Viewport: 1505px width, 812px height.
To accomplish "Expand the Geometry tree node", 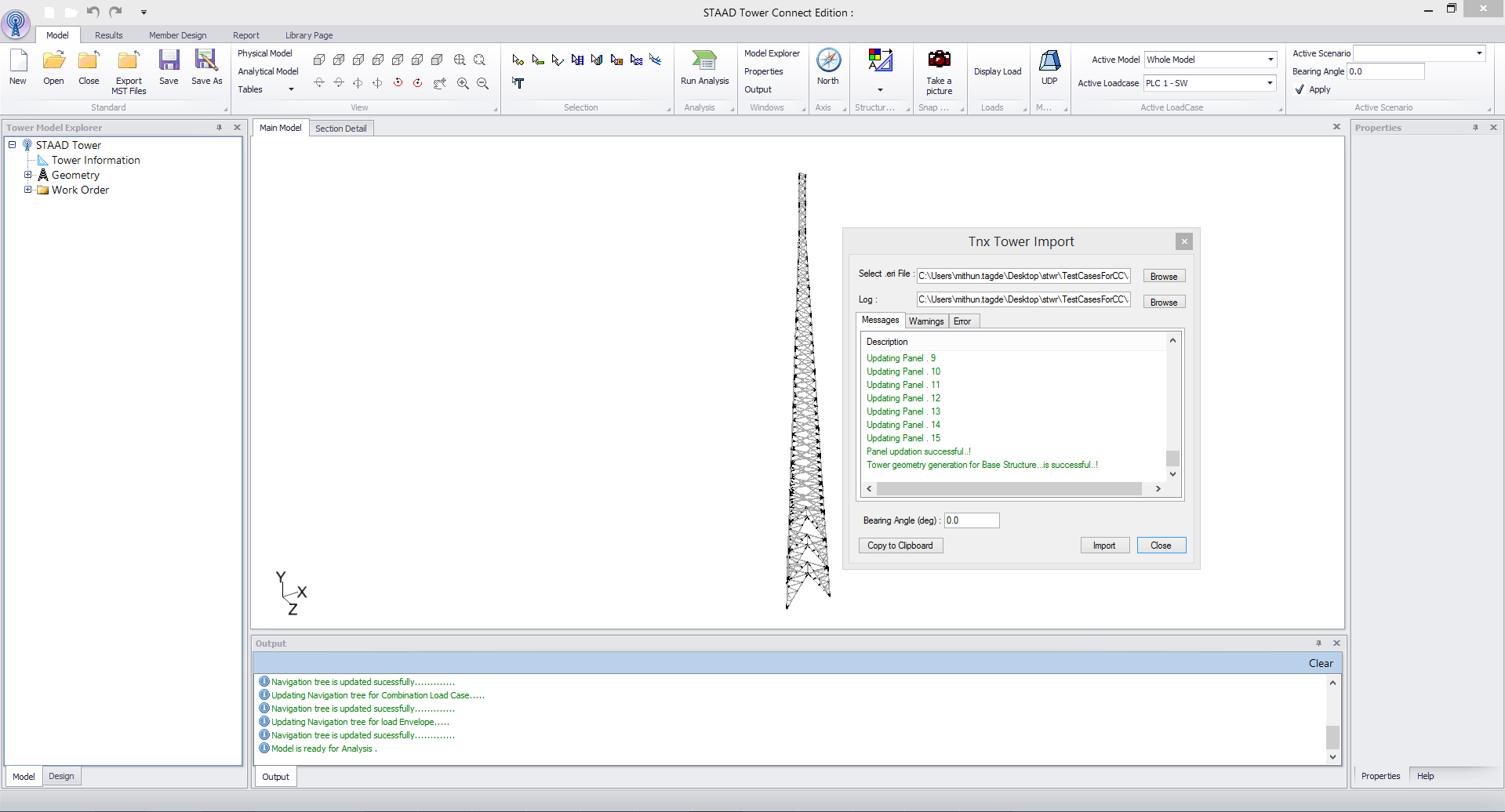I will [28, 175].
